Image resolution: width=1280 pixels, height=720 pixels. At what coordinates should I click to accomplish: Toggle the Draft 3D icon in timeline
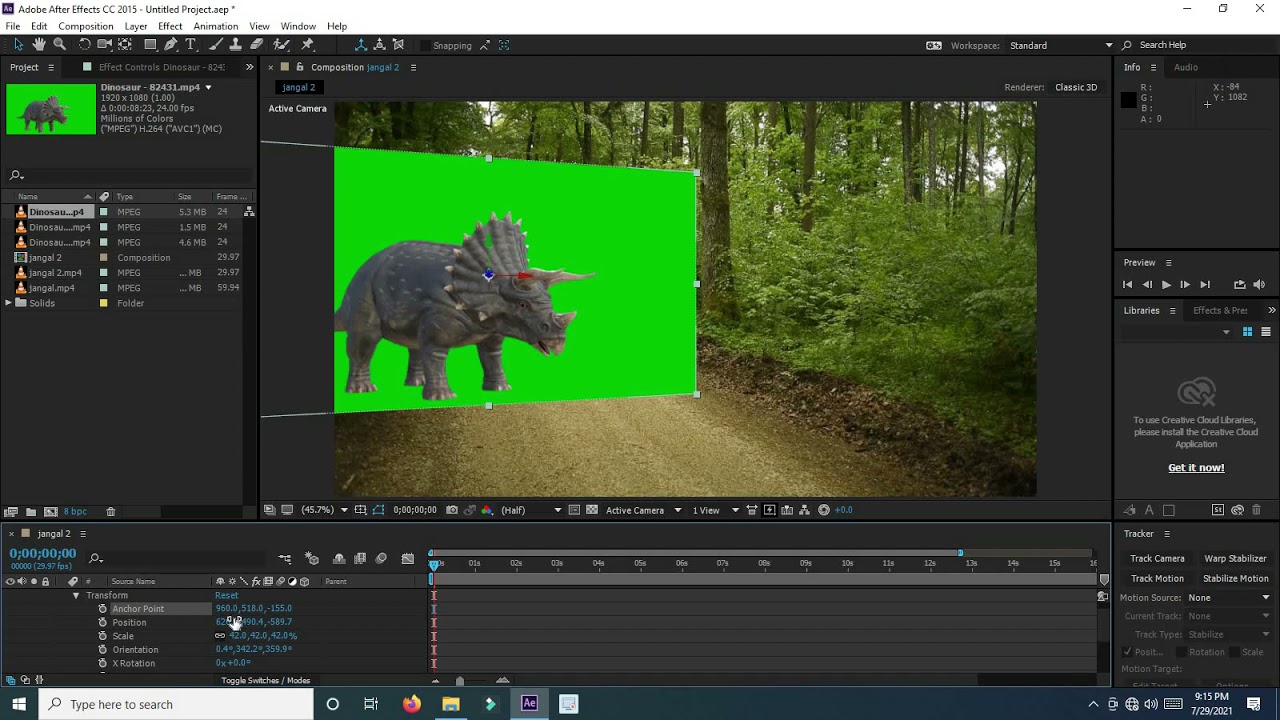(x=312, y=558)
